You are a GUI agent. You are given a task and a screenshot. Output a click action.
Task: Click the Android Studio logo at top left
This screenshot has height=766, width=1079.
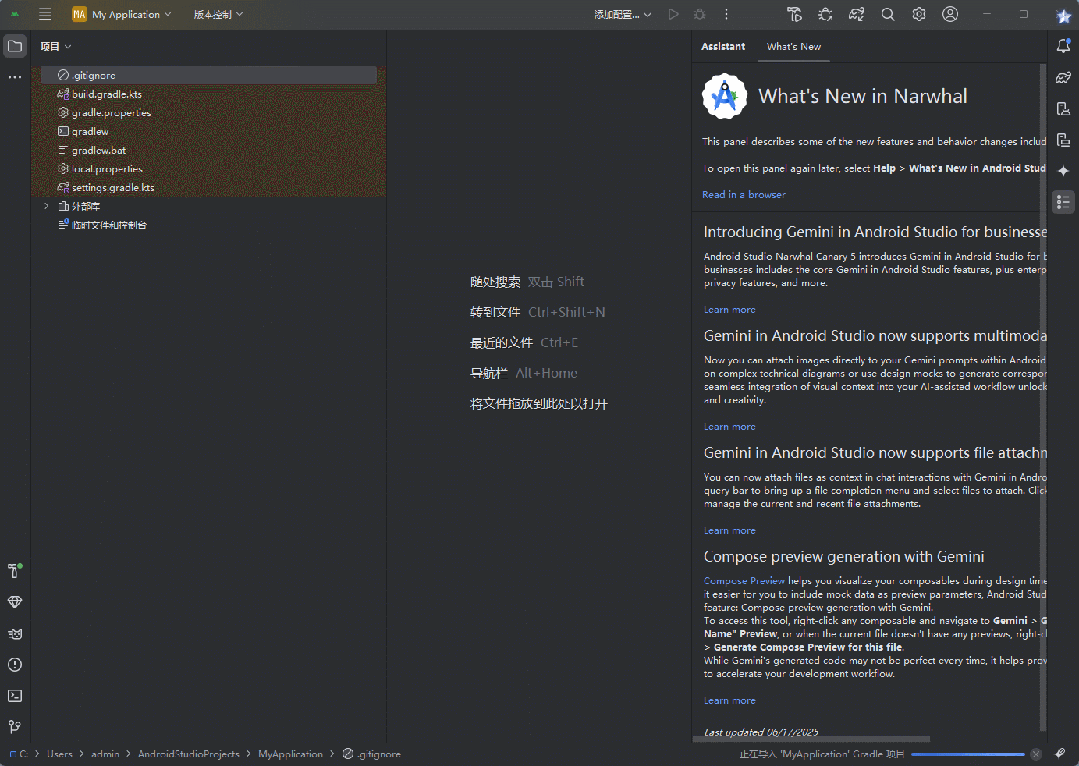[x=15, y=14]
